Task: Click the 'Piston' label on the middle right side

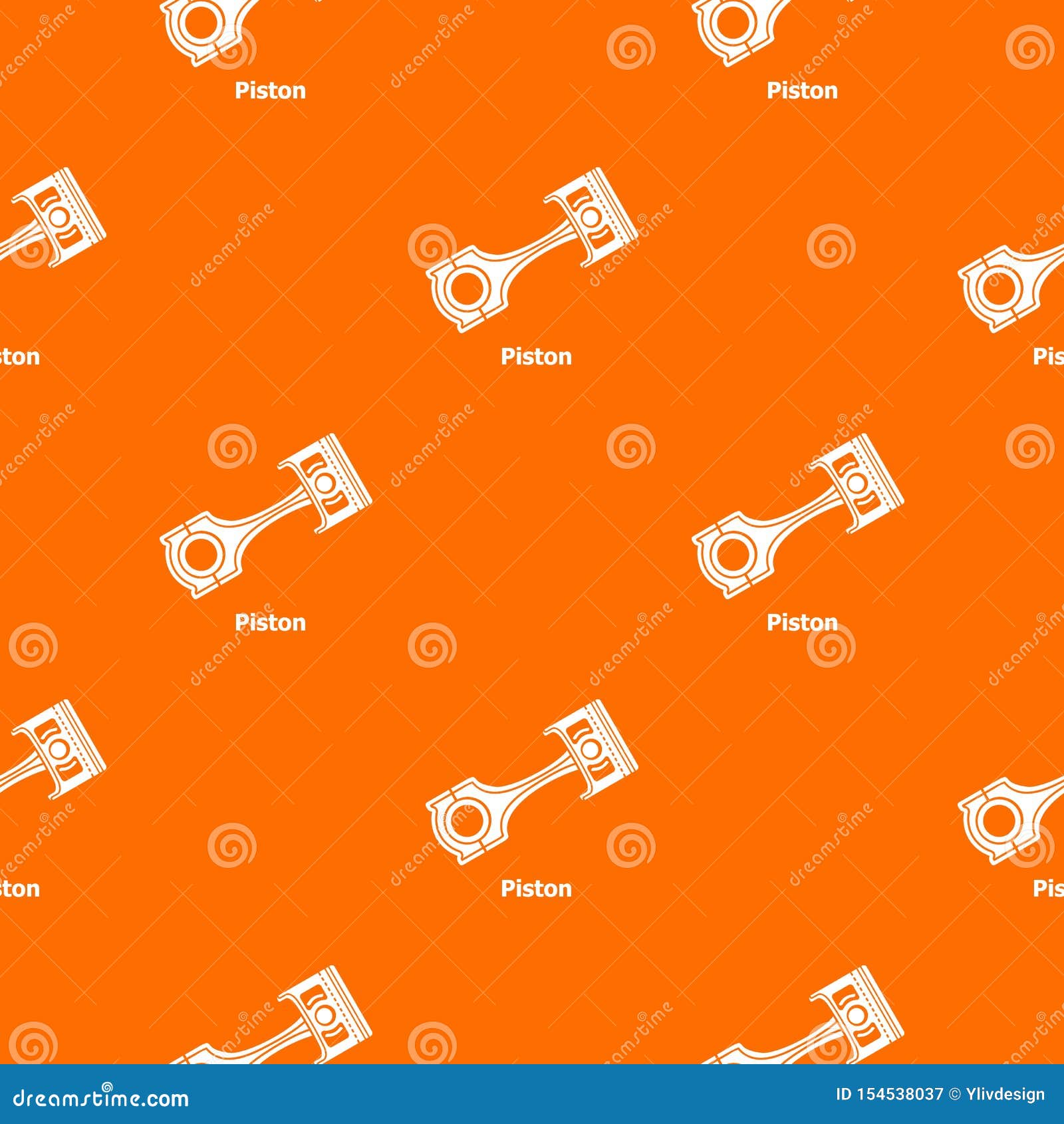Action: (x=801, y=624)
